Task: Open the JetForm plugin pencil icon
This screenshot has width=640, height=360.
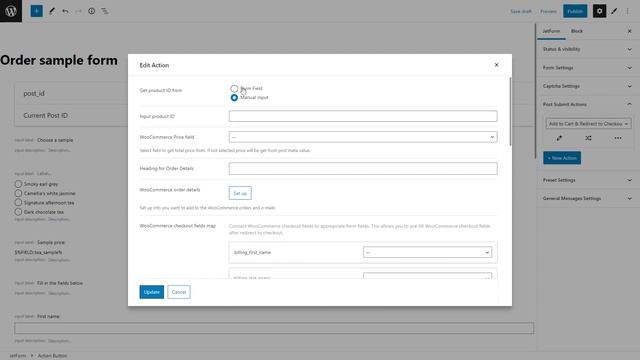Action: coord(614,11)
